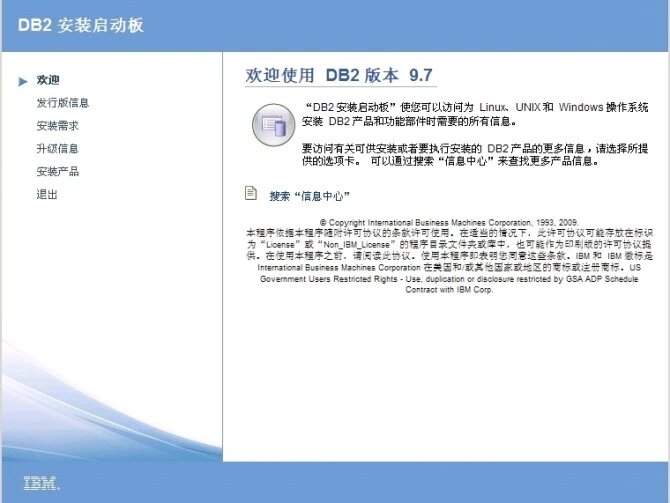Click the Government Users Restricted Rights line
The width and height of the screenshot is (670, 503).
[449, 279]
